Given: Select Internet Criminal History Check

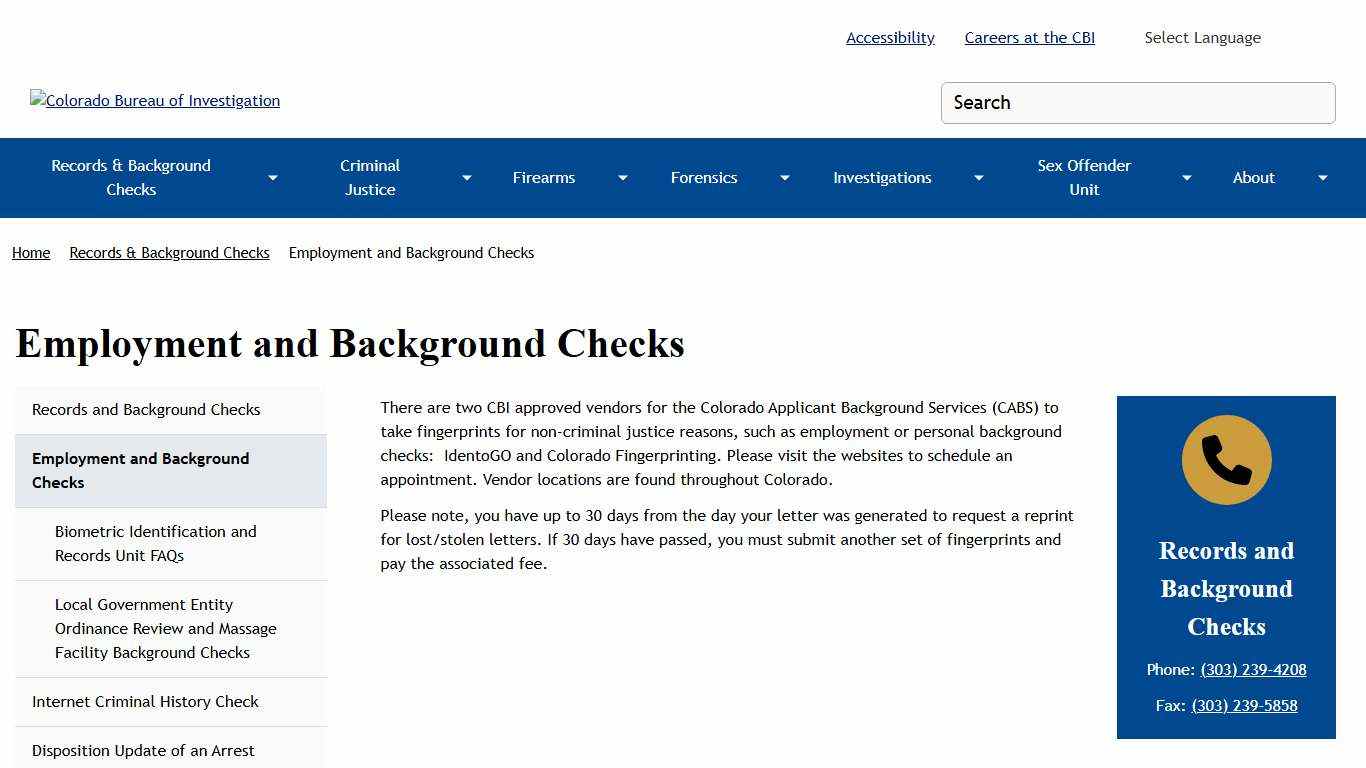Looking at the screenshot, I should click(x=146, y=701).
